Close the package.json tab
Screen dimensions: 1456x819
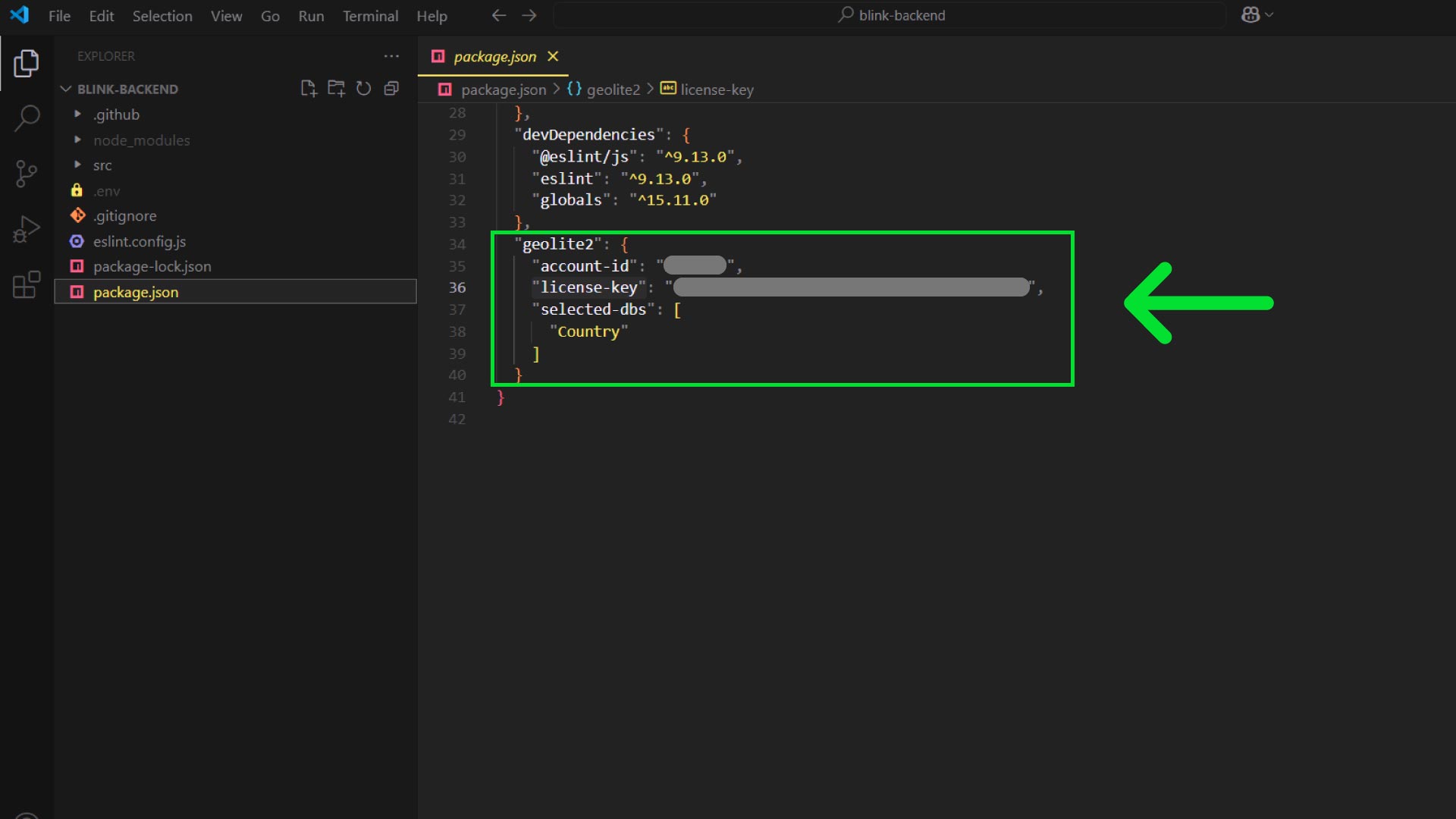click(553, 56)
